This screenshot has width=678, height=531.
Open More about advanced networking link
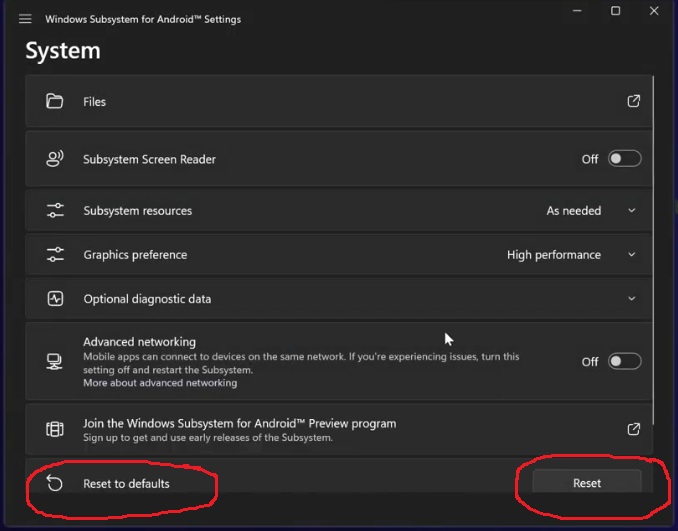(160, 383)
